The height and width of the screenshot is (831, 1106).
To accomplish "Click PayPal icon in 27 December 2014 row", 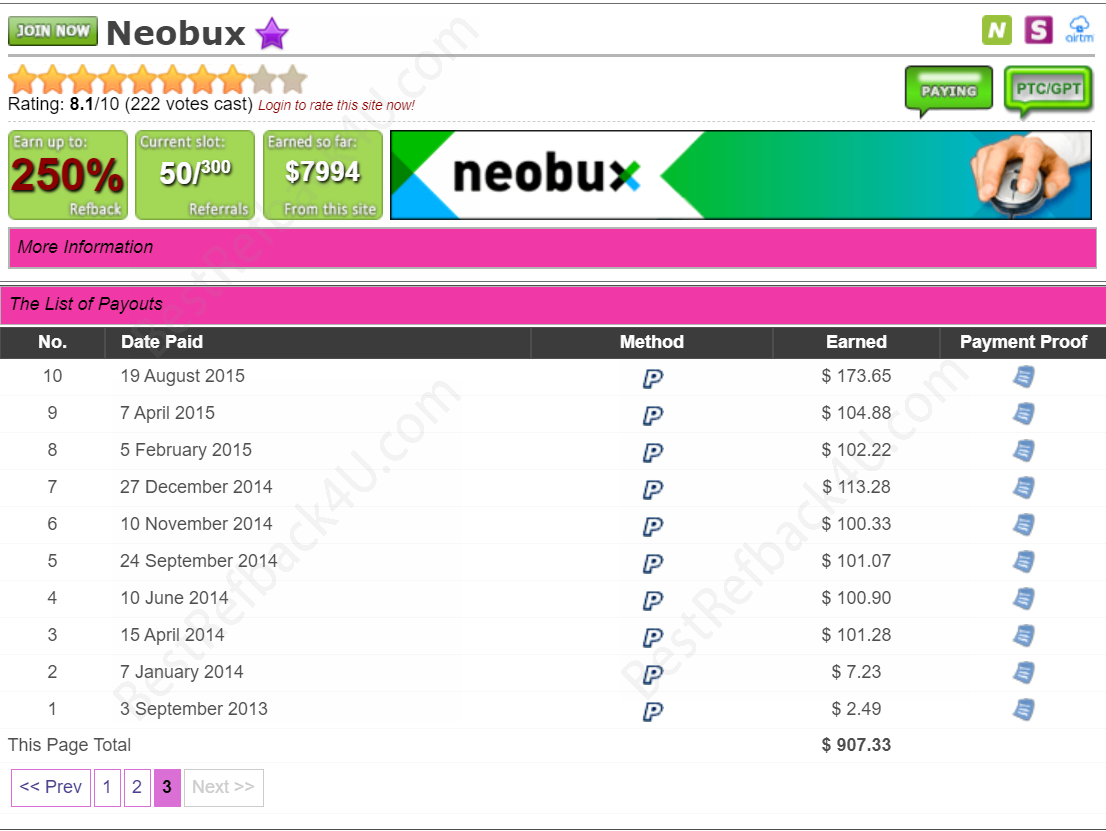I will (652, 490).
